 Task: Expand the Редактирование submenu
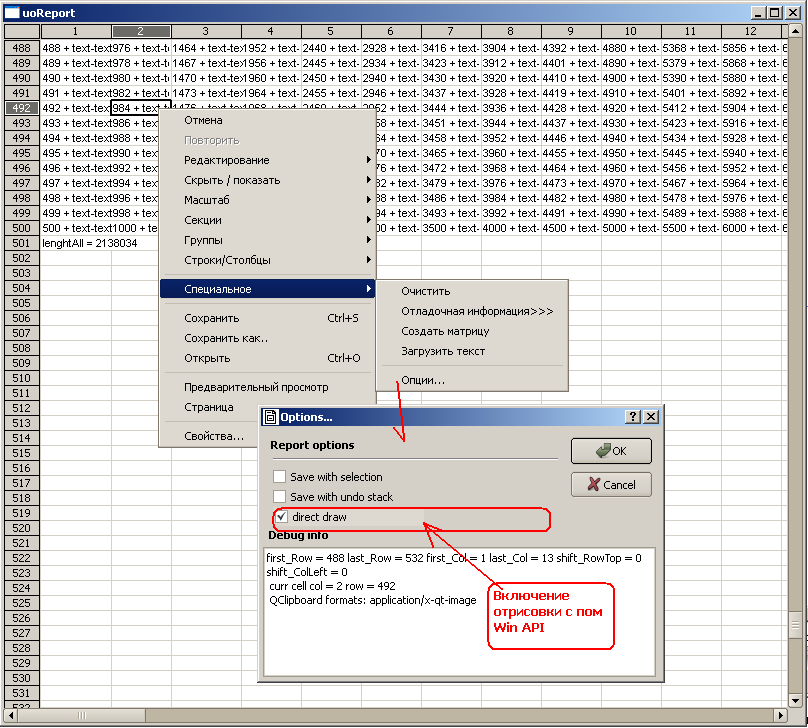pos(227,160)
